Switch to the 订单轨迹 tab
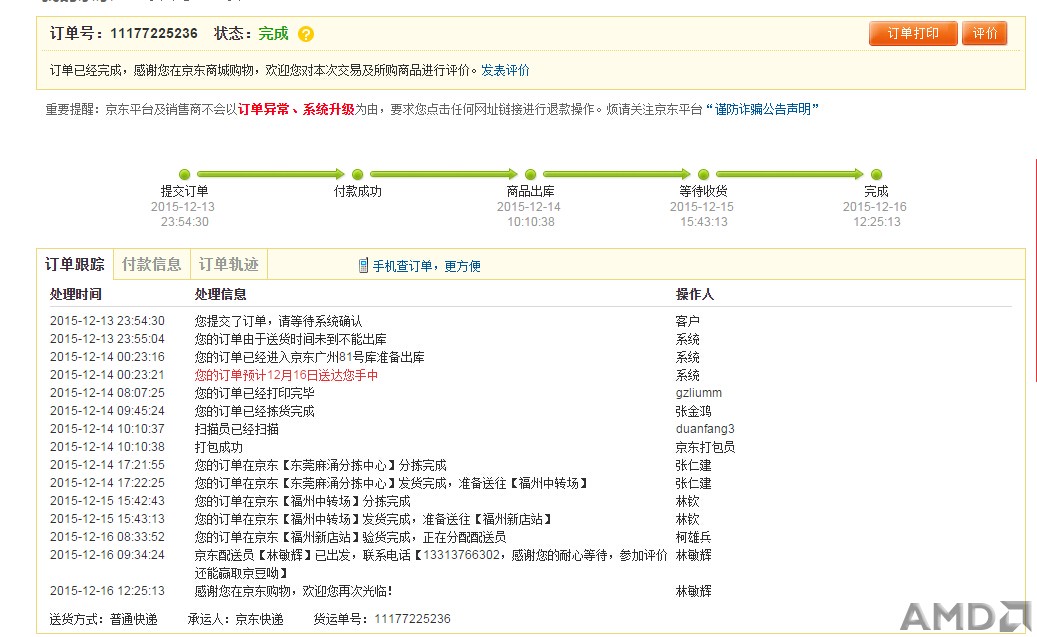1037x637 pixels. [228, 265]
